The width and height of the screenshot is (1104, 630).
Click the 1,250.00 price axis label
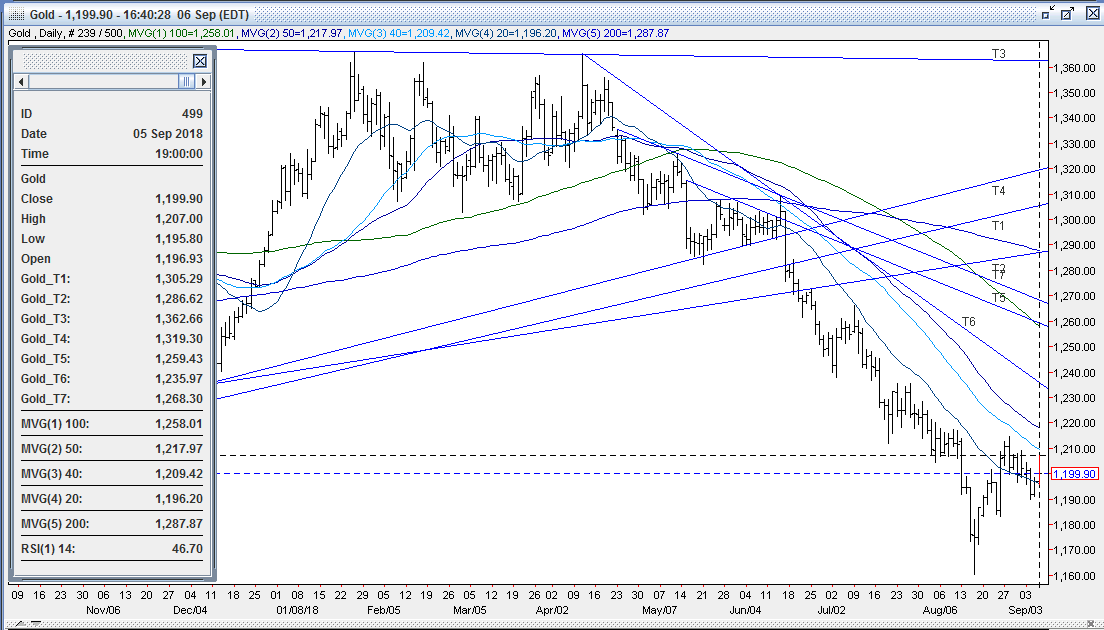pos(1074,347)
